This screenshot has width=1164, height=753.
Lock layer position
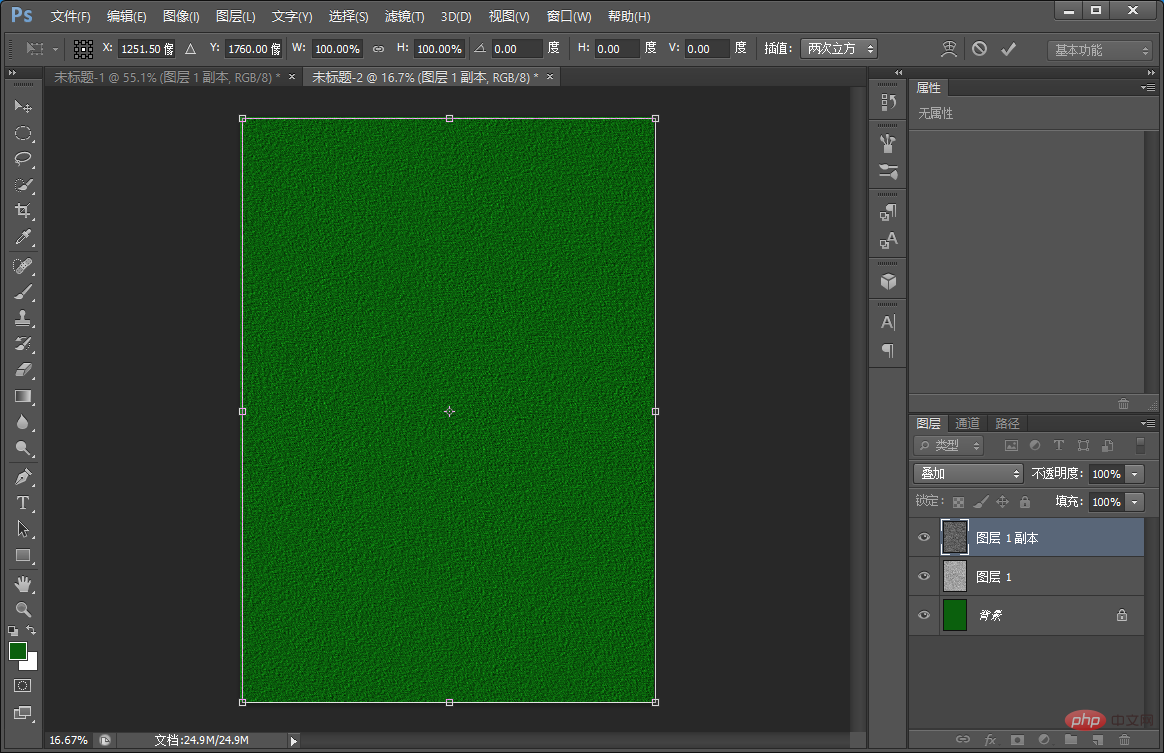point(1002,502)
